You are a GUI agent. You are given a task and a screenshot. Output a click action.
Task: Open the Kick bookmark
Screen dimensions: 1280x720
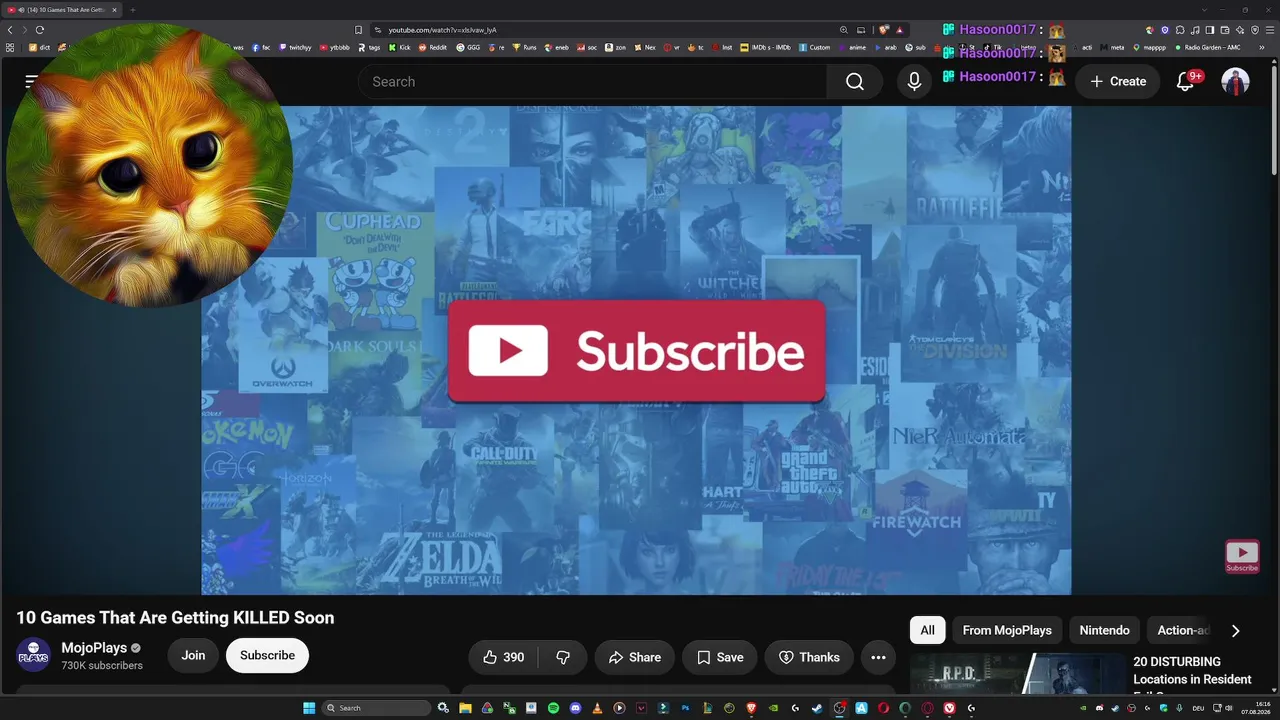(399, 47)
